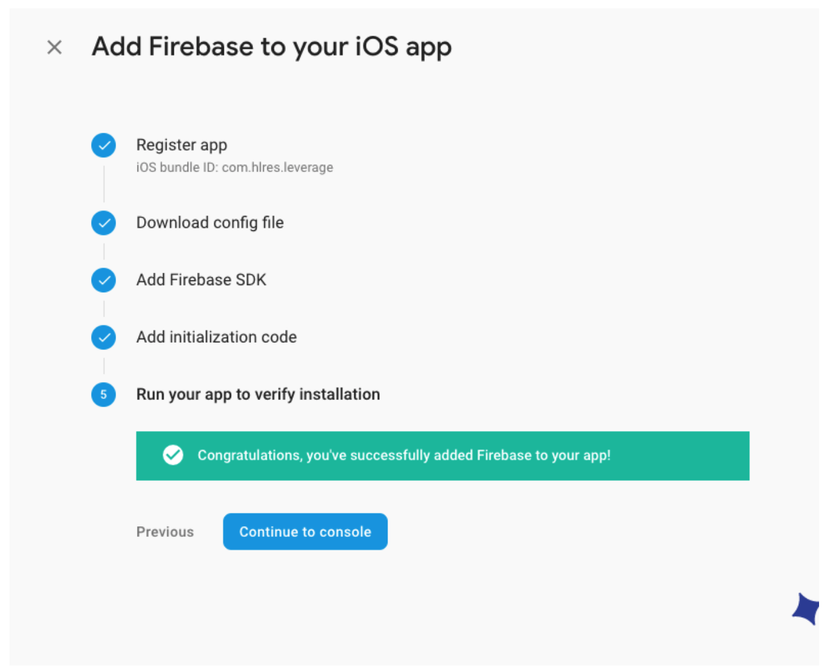Expand the Download config file step
The height and width of the screenshot is (669, 825).
pyautogui.click(x=210, y=223)
